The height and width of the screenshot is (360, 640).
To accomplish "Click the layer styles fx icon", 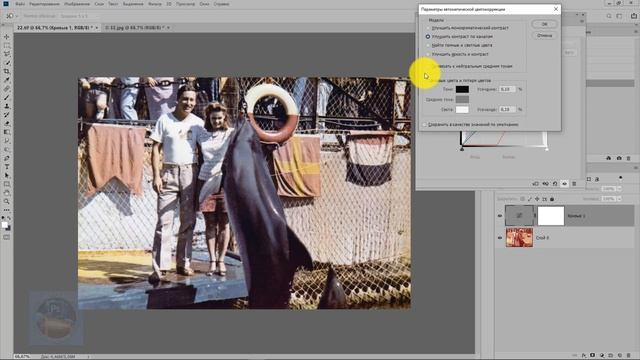I will [x=584, y=356].
